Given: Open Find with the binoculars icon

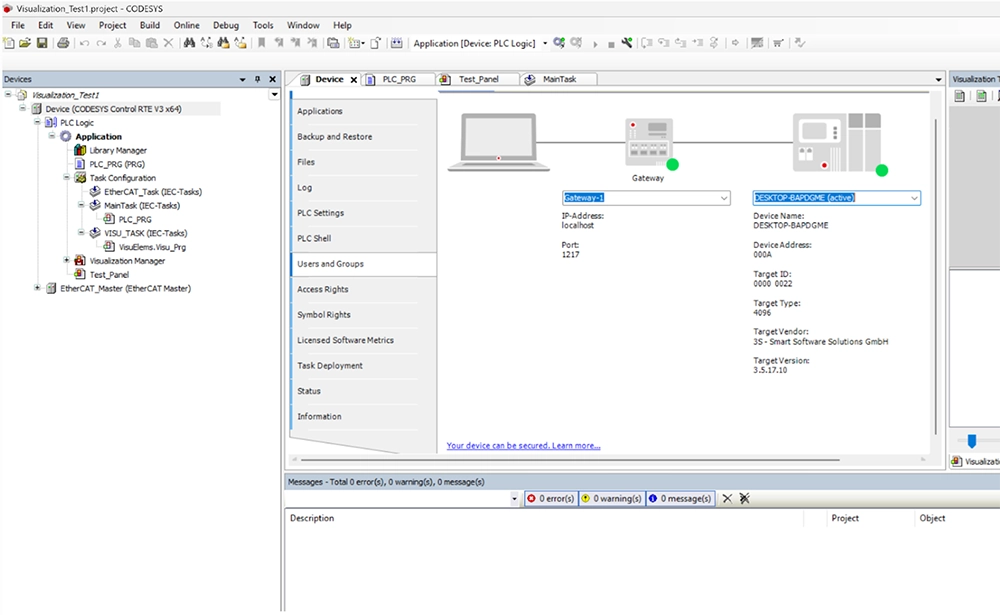Looking at the screenshot, I should point(189,43).
